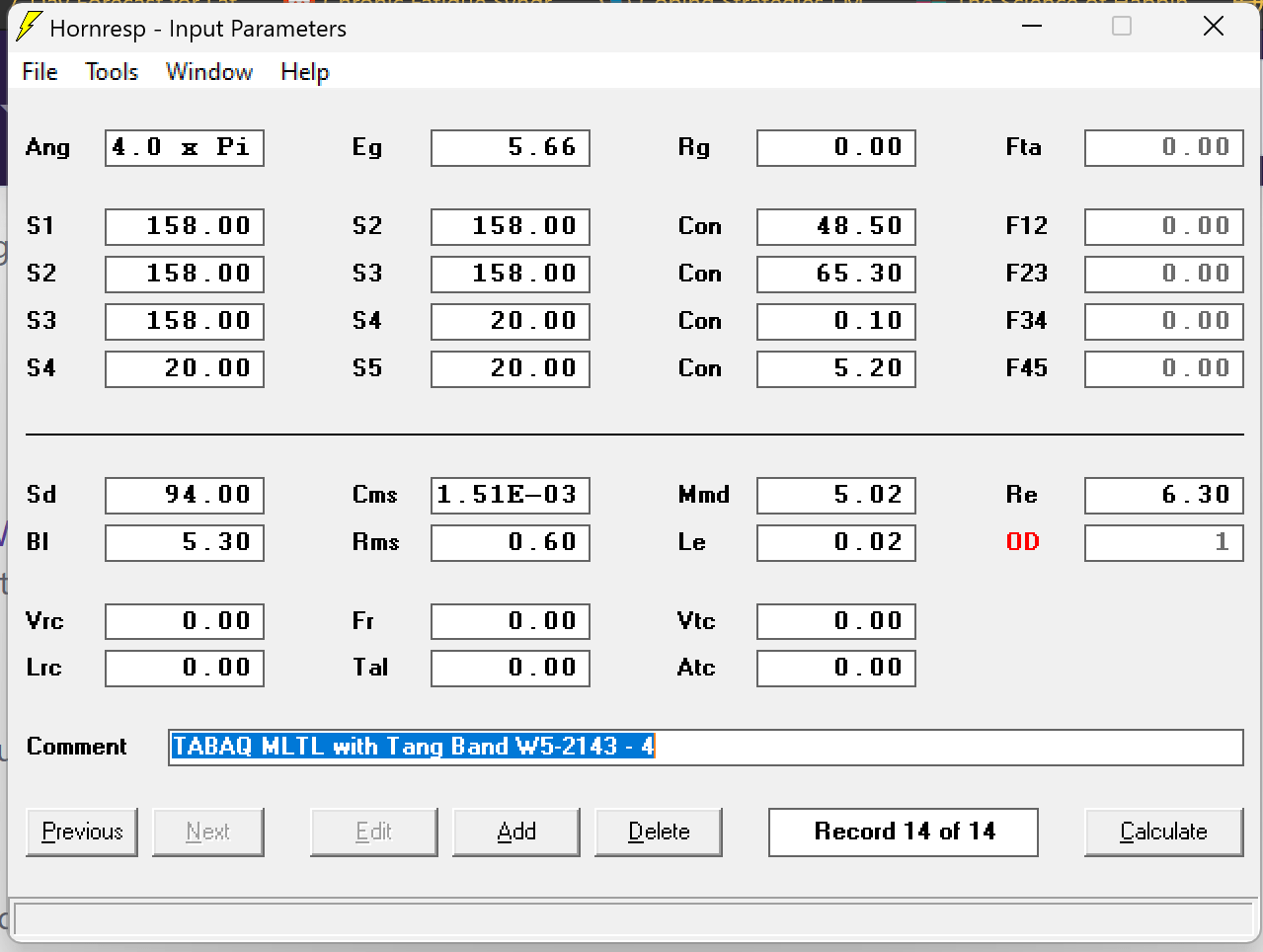Click the Delete record button
This screenshot has width=1263, height=952.
[x=659, y=832]
